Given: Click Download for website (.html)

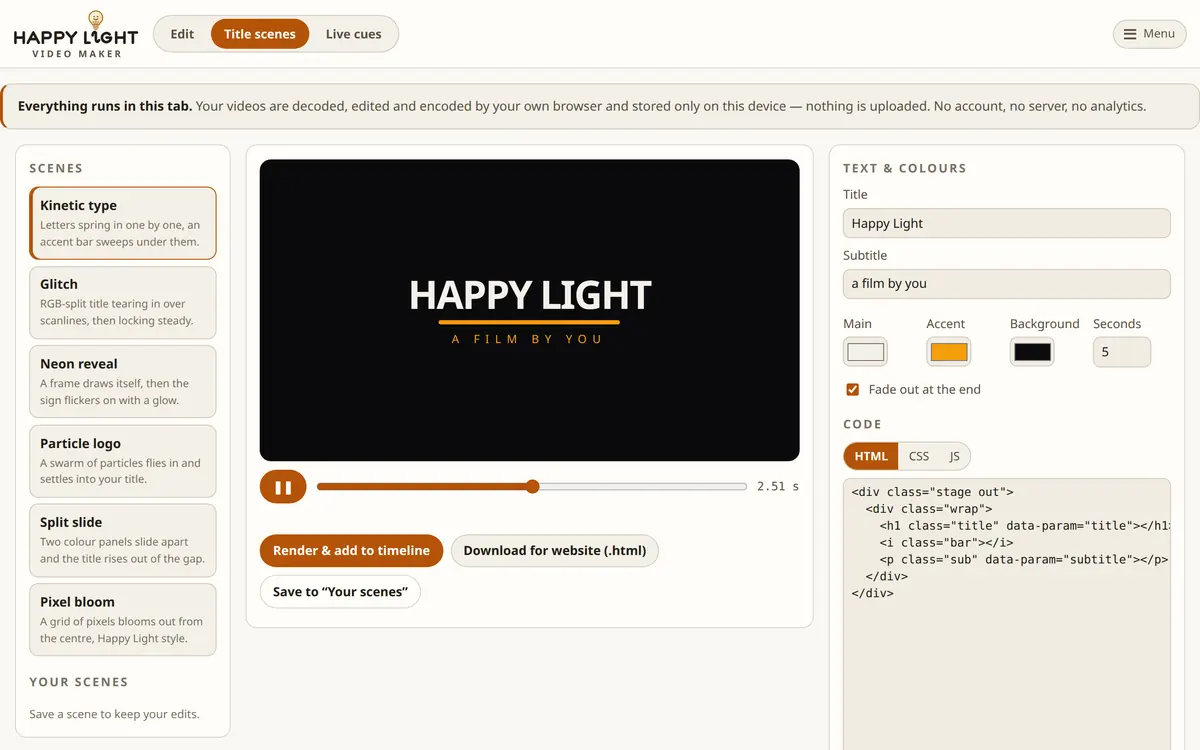Looking at the screenshot, I should (555, 550).
